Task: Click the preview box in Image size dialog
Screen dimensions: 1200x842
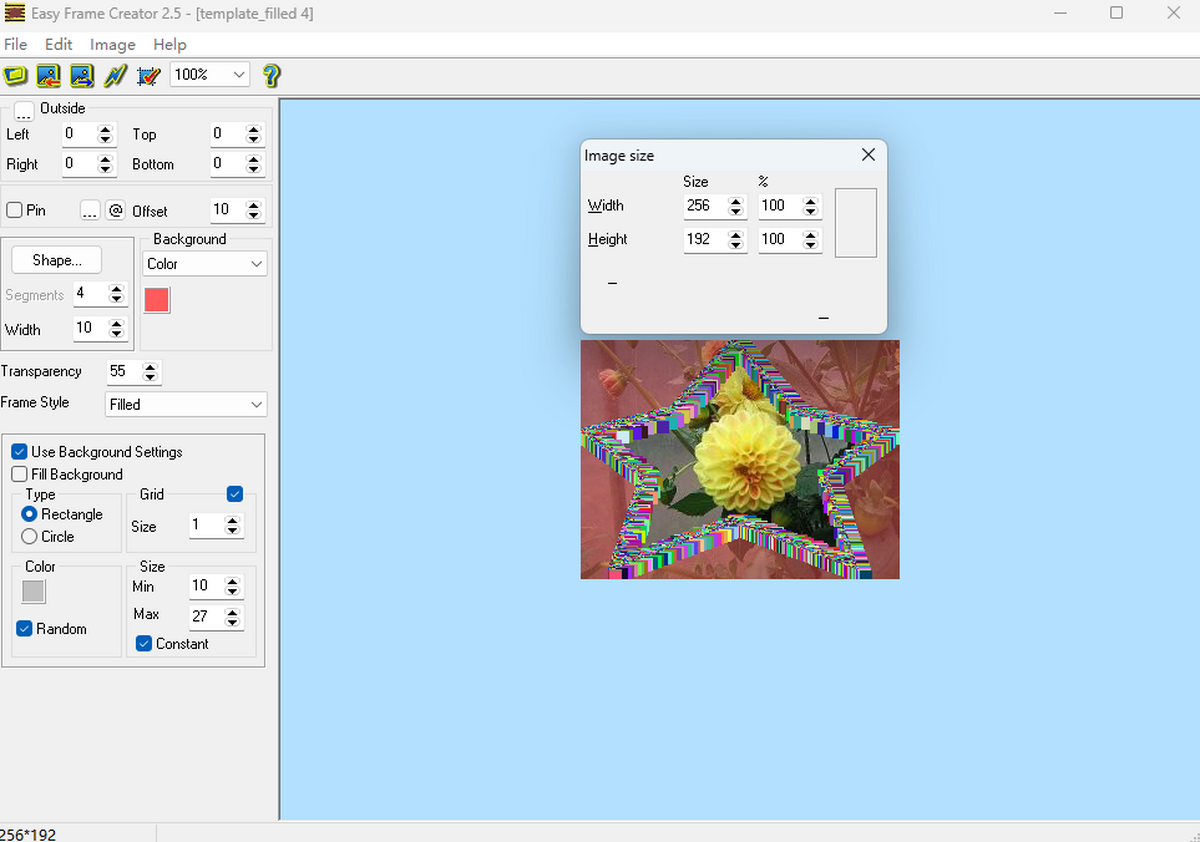Action: point(856,223)
